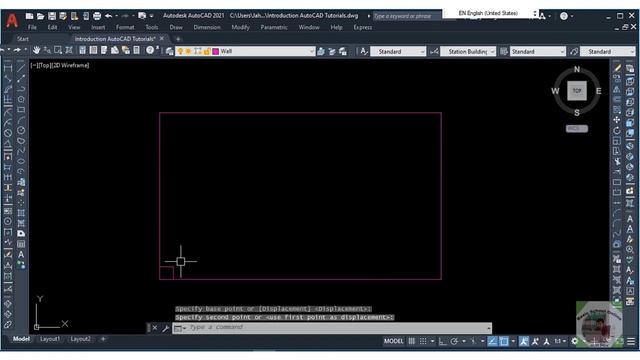
Task: Expand the table style Standard dropdown
Action: 562,51
